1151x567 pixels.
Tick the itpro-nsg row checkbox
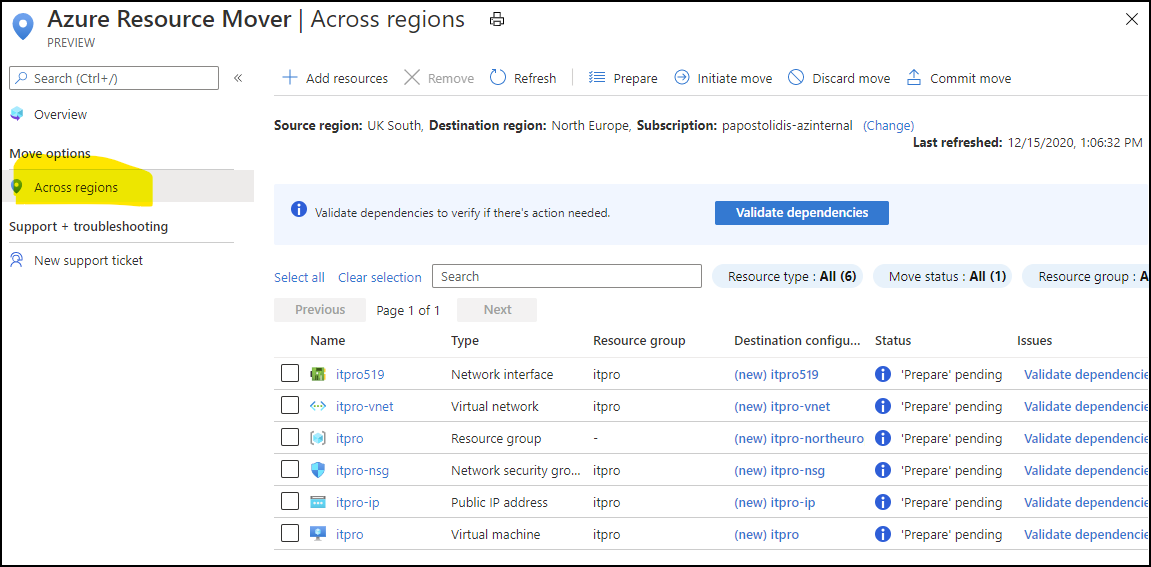pyautogui.click(x=290, y=470)
